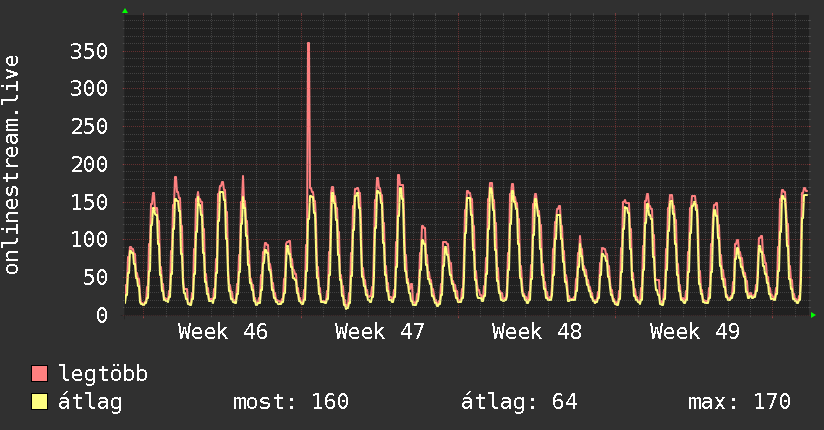
Task: Click the onlinestream.live vertical axis title
Action: pyautogui.click(x=11, y=165)
